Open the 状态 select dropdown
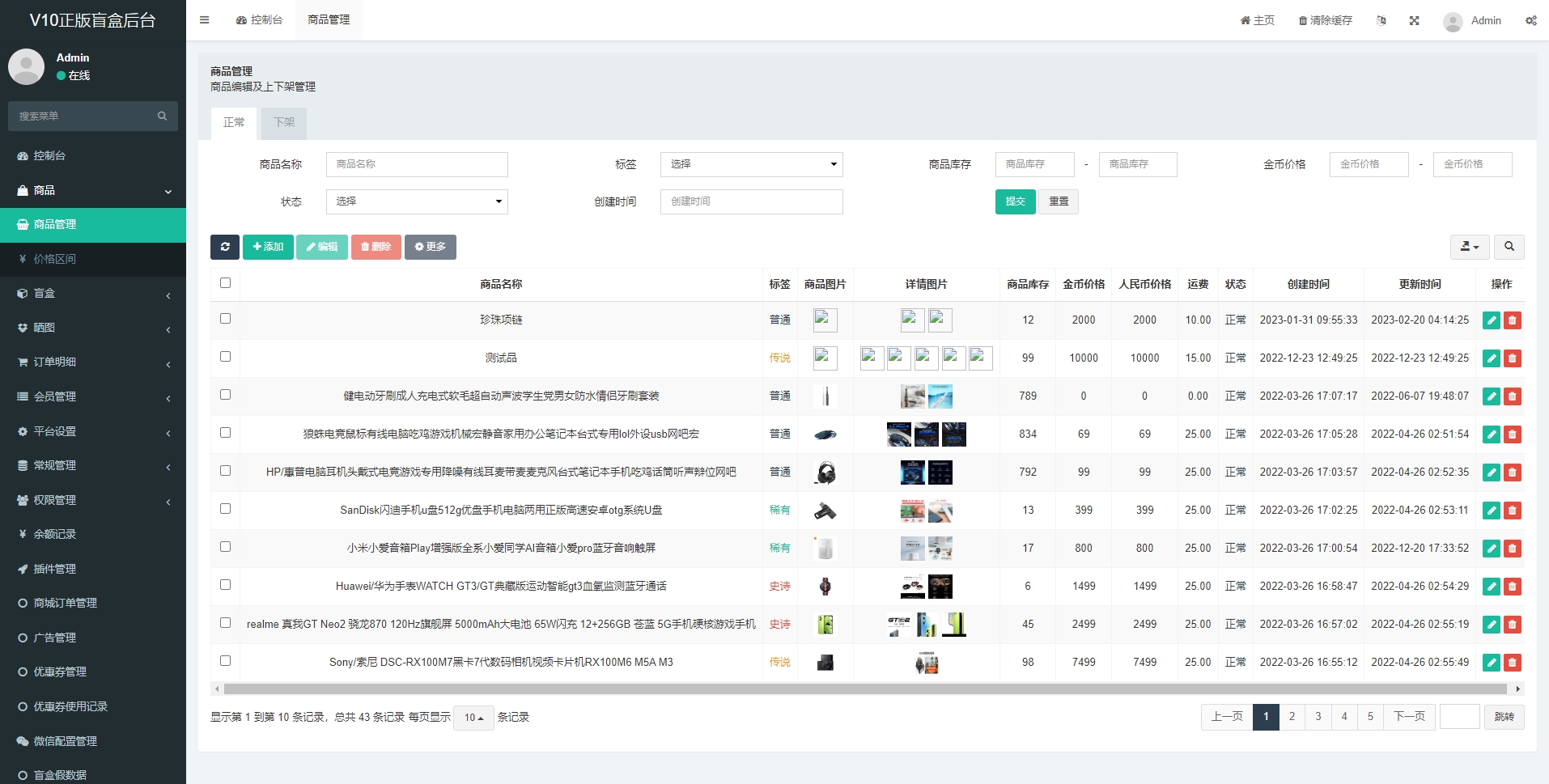Image resolution: width=1549 pixels, height=784 pixels. click(417, 201)
